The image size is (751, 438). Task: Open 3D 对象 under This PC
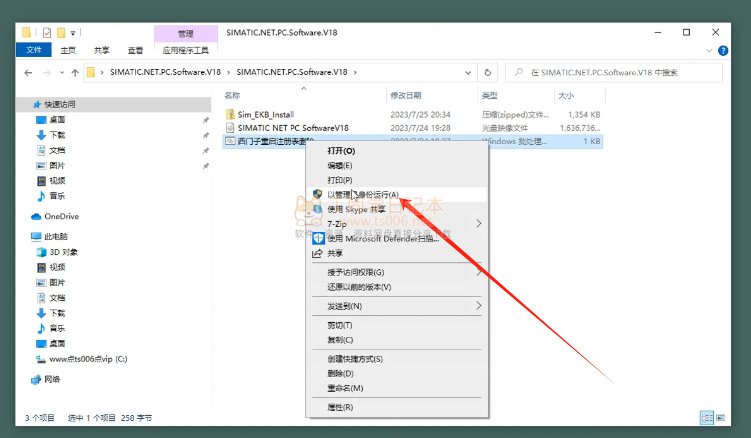[63, 252]
